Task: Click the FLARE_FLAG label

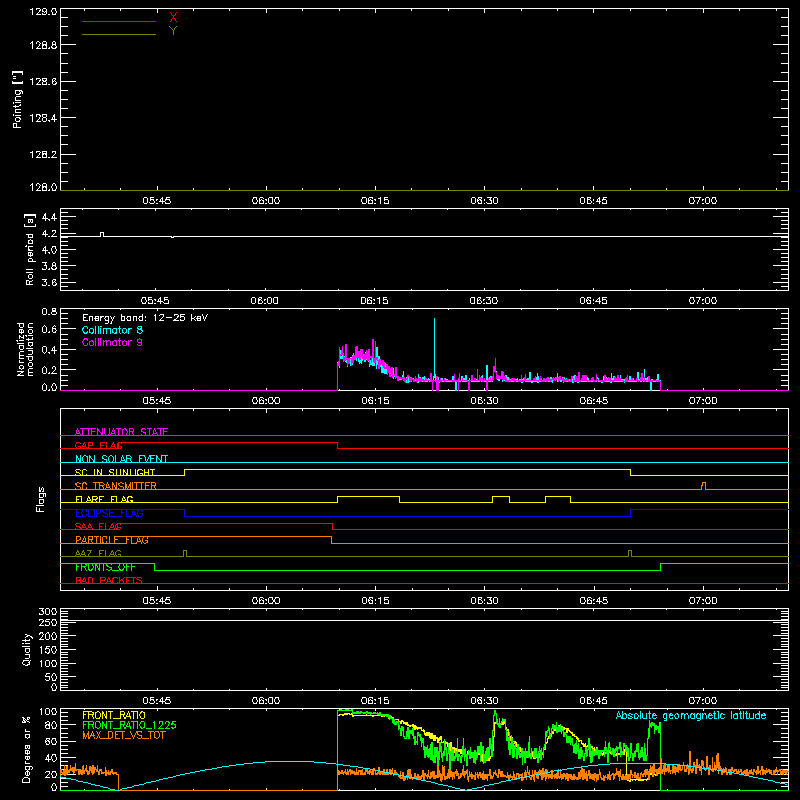Action: [x=104, y=499]
